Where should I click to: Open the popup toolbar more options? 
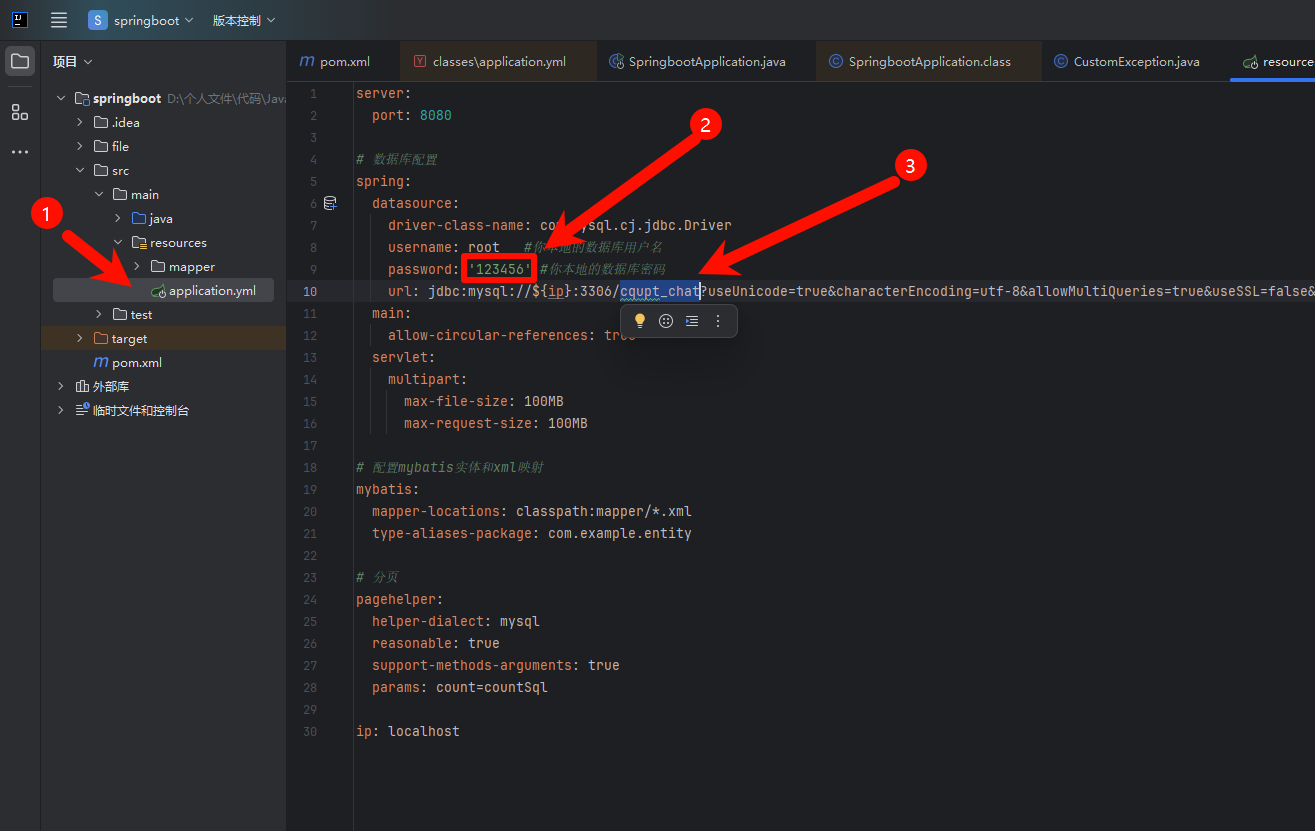pos(717,321)
